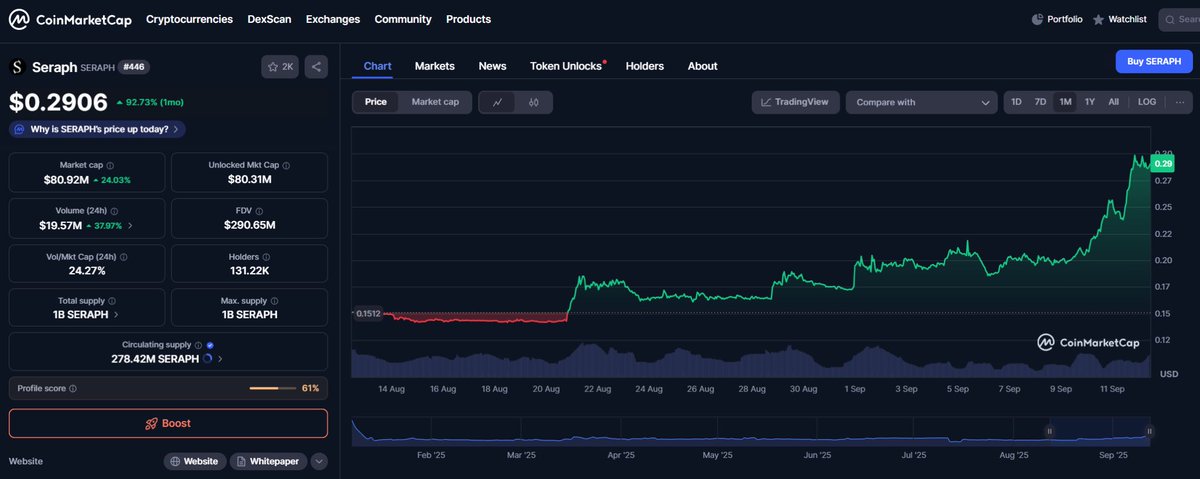Expand the website links chevron
The width and height of the screenshot is (1200, 479).
[x=319, y=462]
